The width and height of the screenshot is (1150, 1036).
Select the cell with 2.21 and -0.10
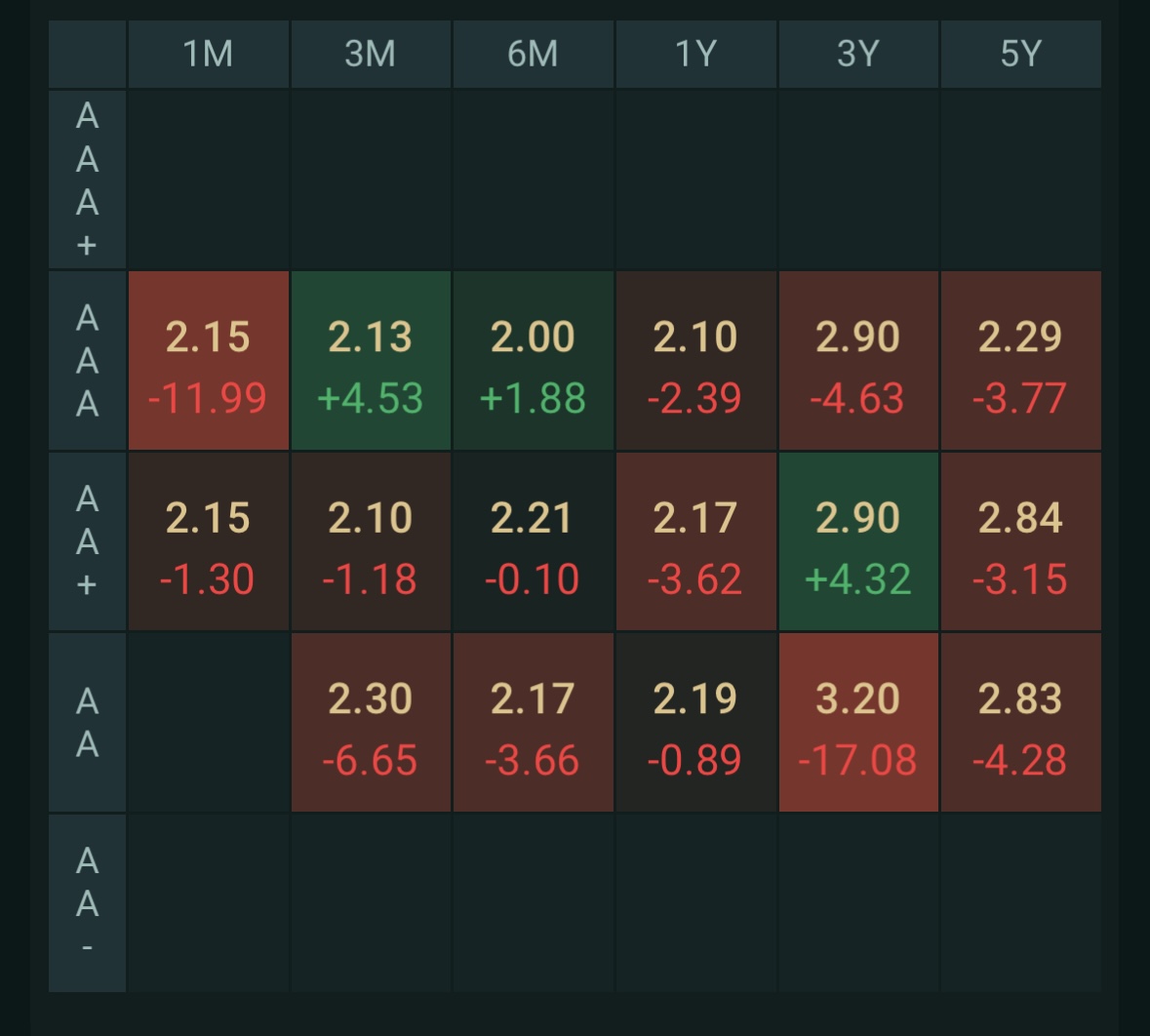(x=533, y=541)
